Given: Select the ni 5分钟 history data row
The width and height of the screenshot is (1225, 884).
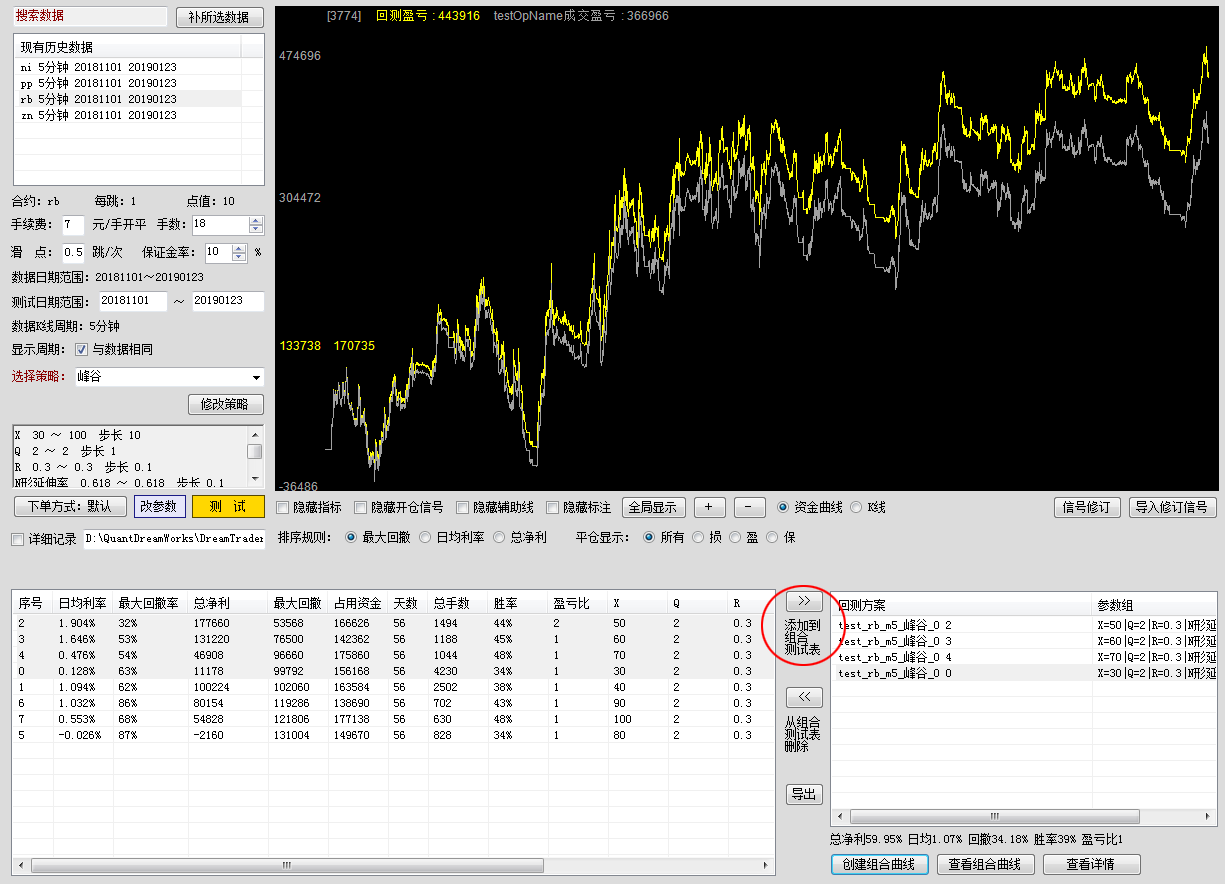Looking at the screenshot, I should click(127, 67).
